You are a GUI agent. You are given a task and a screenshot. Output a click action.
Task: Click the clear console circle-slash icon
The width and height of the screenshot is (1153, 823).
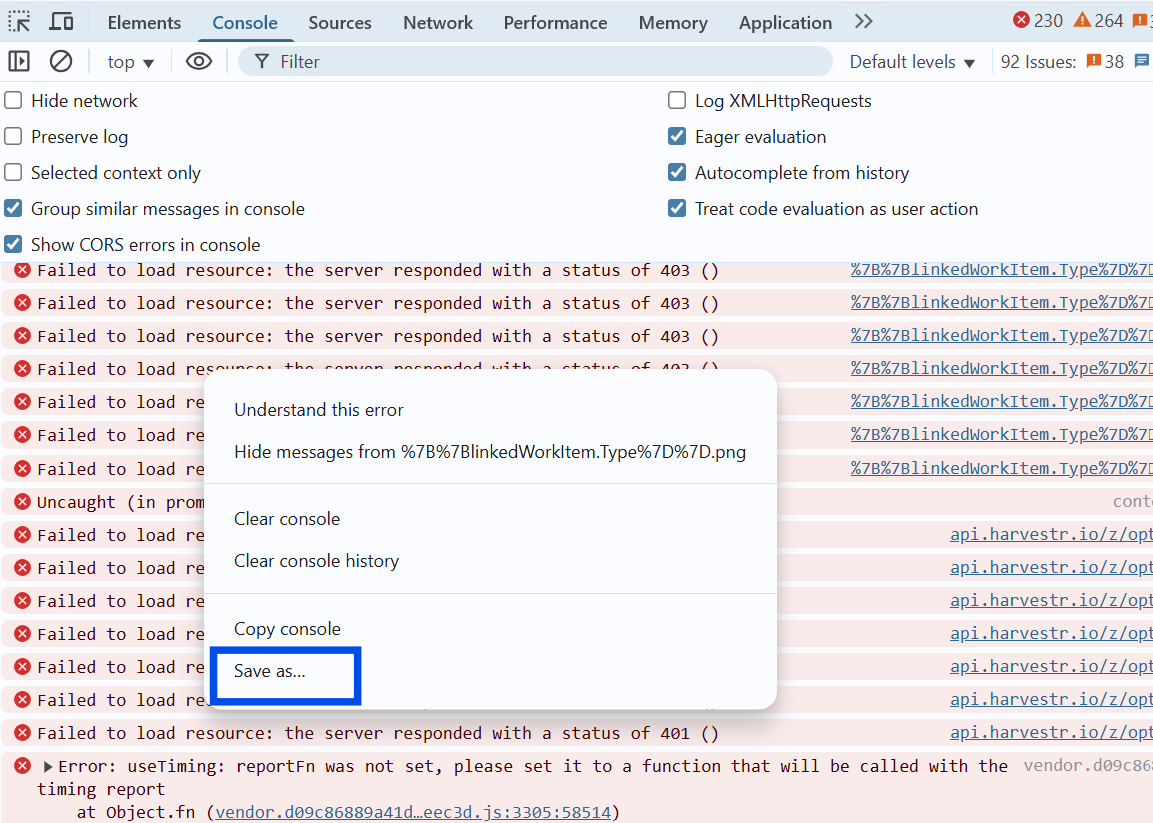pyautogui.click(x=61, y=61)
